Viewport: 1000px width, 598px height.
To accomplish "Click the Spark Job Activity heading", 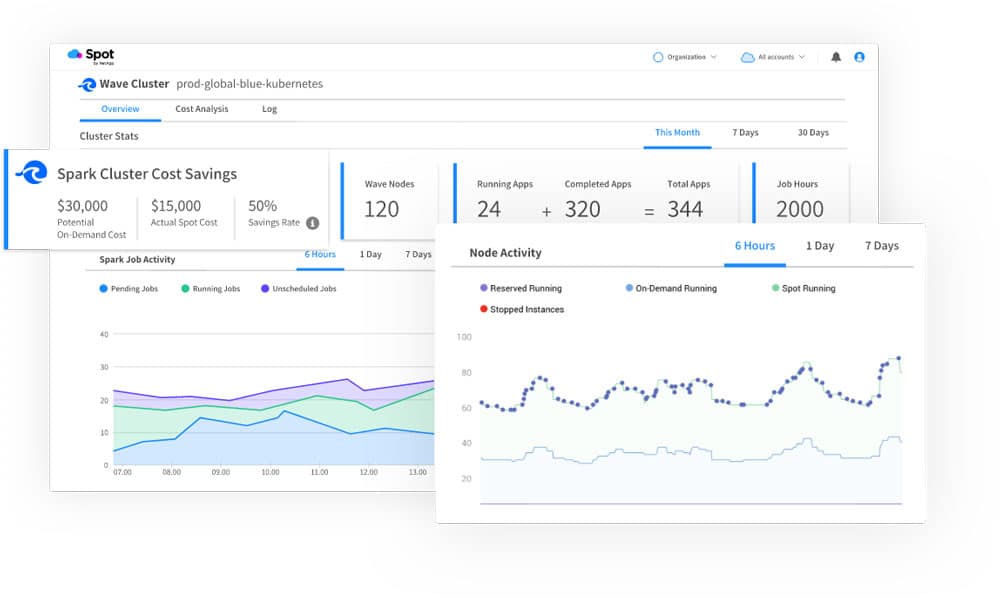I will click(137, 259).
